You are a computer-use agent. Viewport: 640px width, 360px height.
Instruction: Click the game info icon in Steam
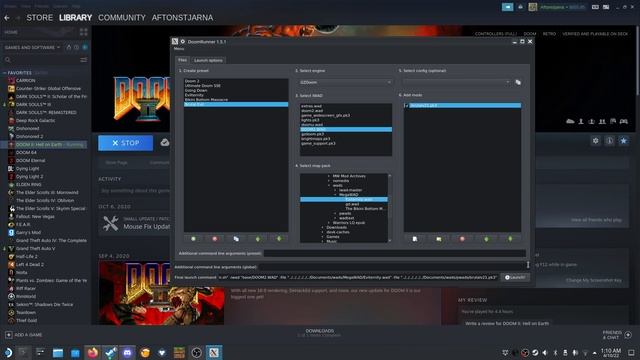(x=609, y=141)
